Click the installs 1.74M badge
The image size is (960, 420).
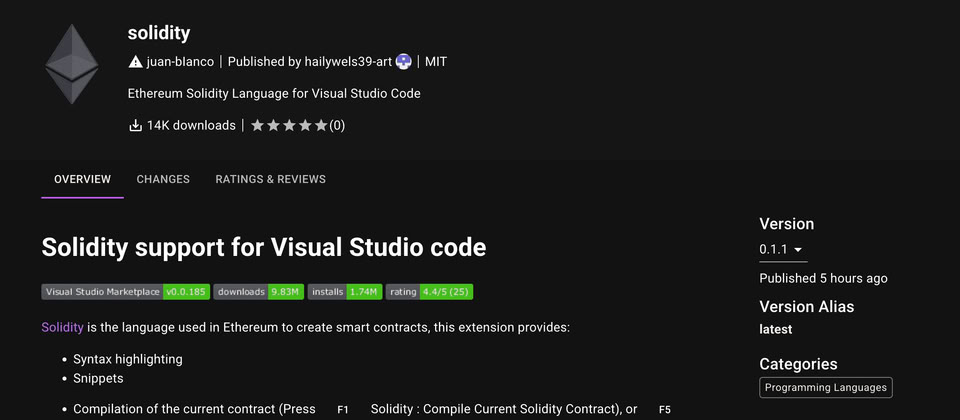tap(345, 292)
